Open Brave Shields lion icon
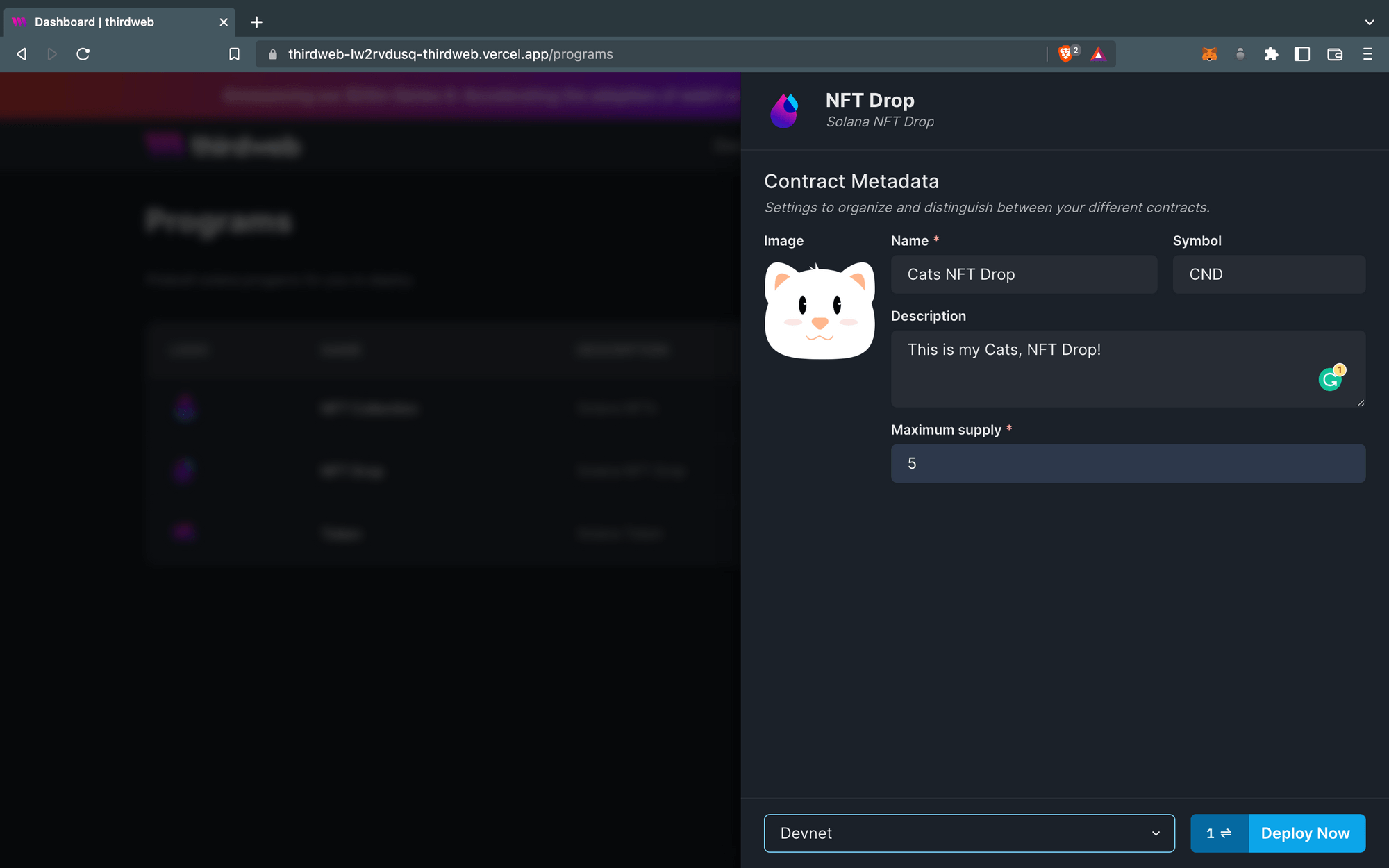The height and width of the screenshot is (868, 1389). tap(1065, 54)
